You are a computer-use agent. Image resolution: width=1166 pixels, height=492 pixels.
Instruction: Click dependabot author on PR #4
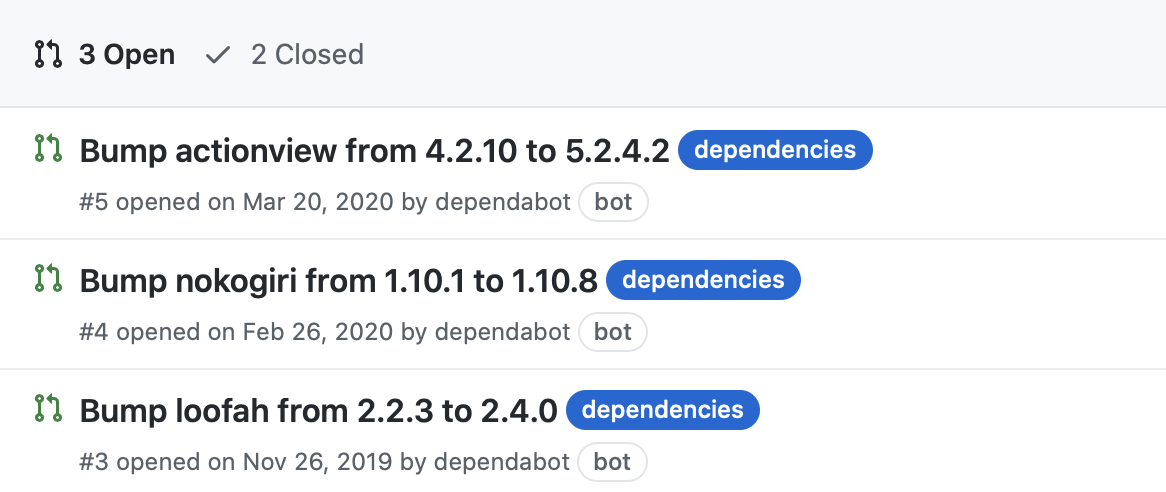click(x=503, y=332)
